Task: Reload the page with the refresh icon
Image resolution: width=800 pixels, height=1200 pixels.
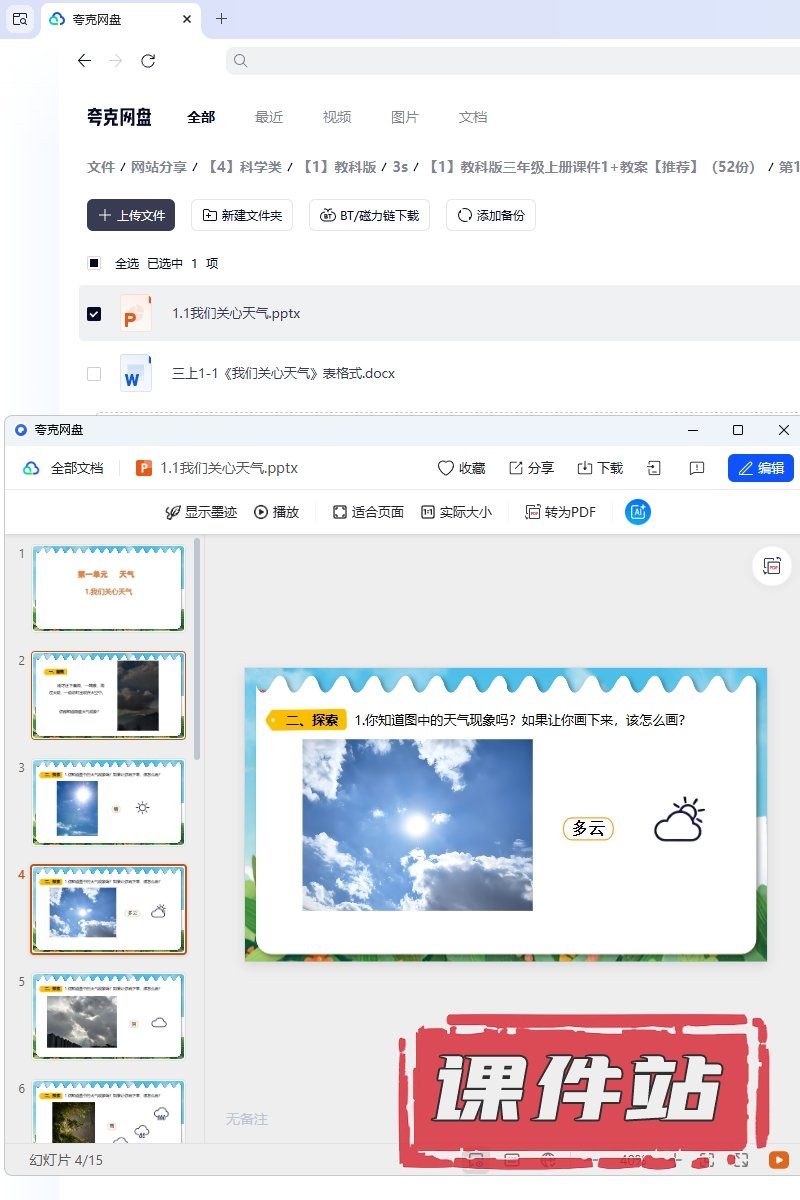Action: tap(148, 61)
